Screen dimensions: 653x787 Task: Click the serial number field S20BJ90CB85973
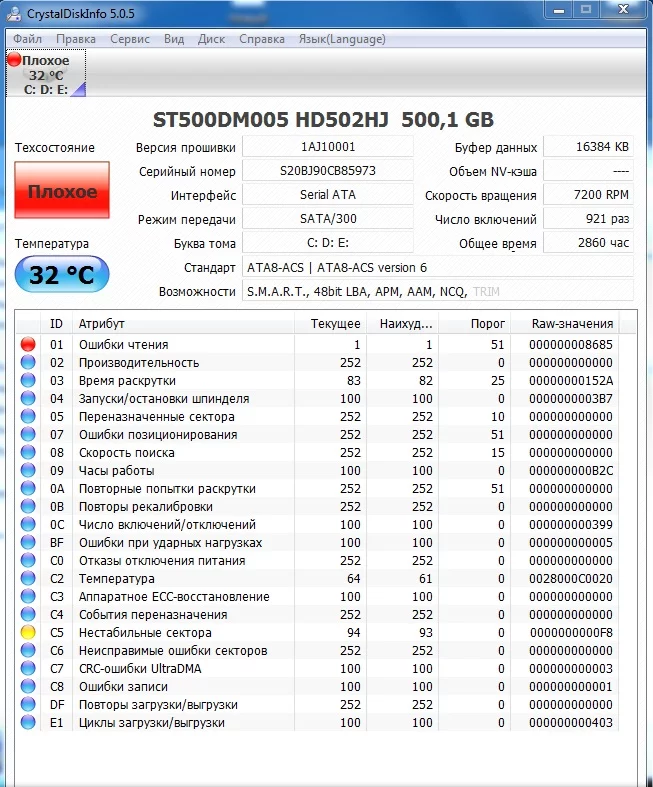point(328,171)
